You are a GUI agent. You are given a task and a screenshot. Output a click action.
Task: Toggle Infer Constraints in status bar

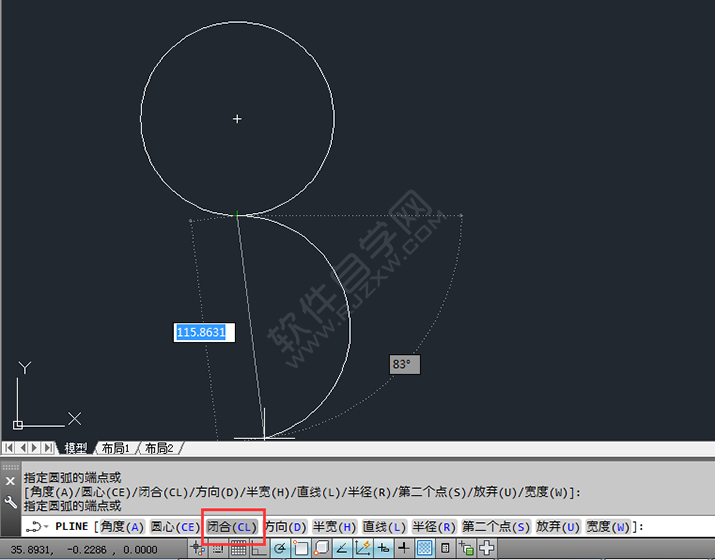tap(197, 548)
